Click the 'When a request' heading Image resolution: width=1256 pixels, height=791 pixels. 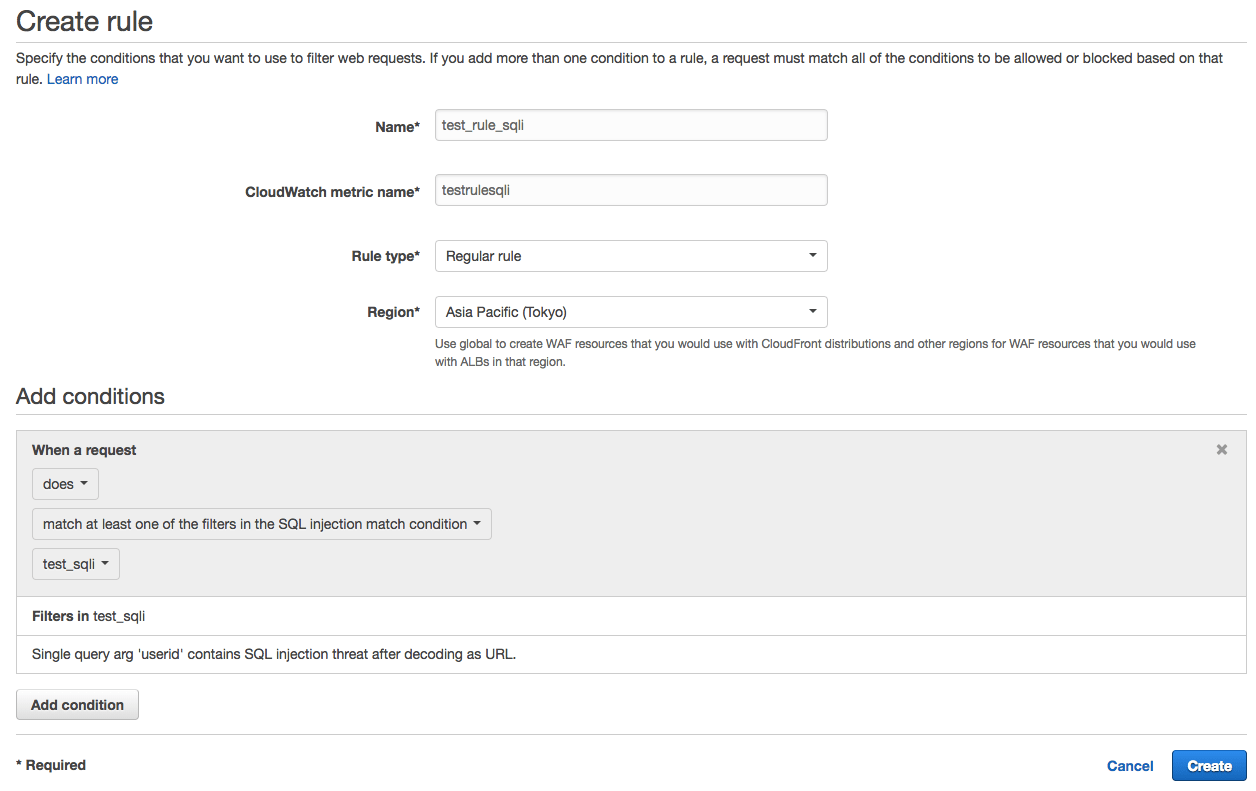[x=84, y=450]
